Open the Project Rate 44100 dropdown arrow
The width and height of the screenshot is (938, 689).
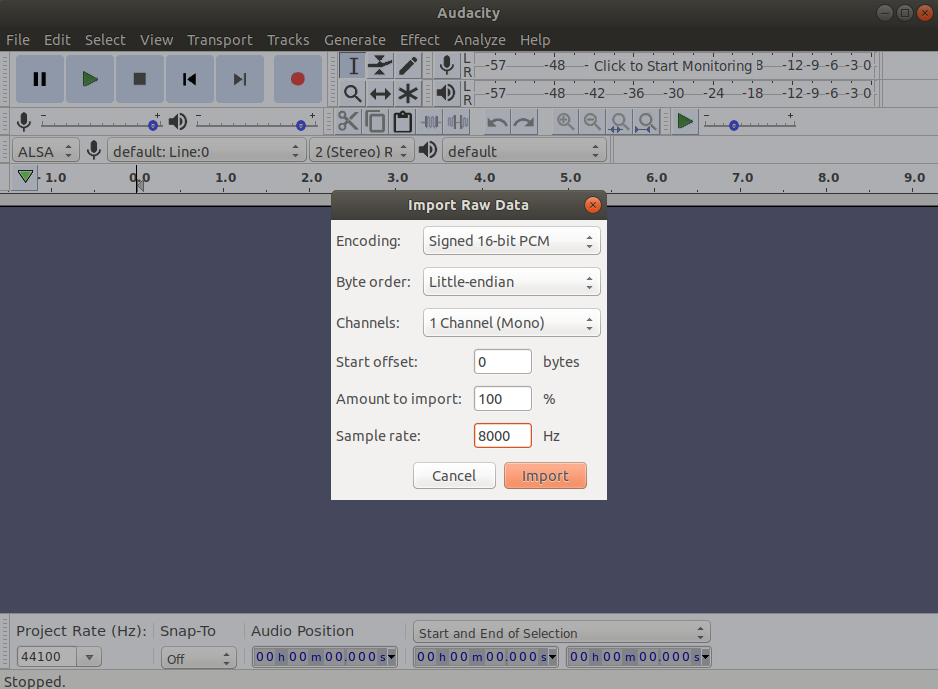click(89, 657)
